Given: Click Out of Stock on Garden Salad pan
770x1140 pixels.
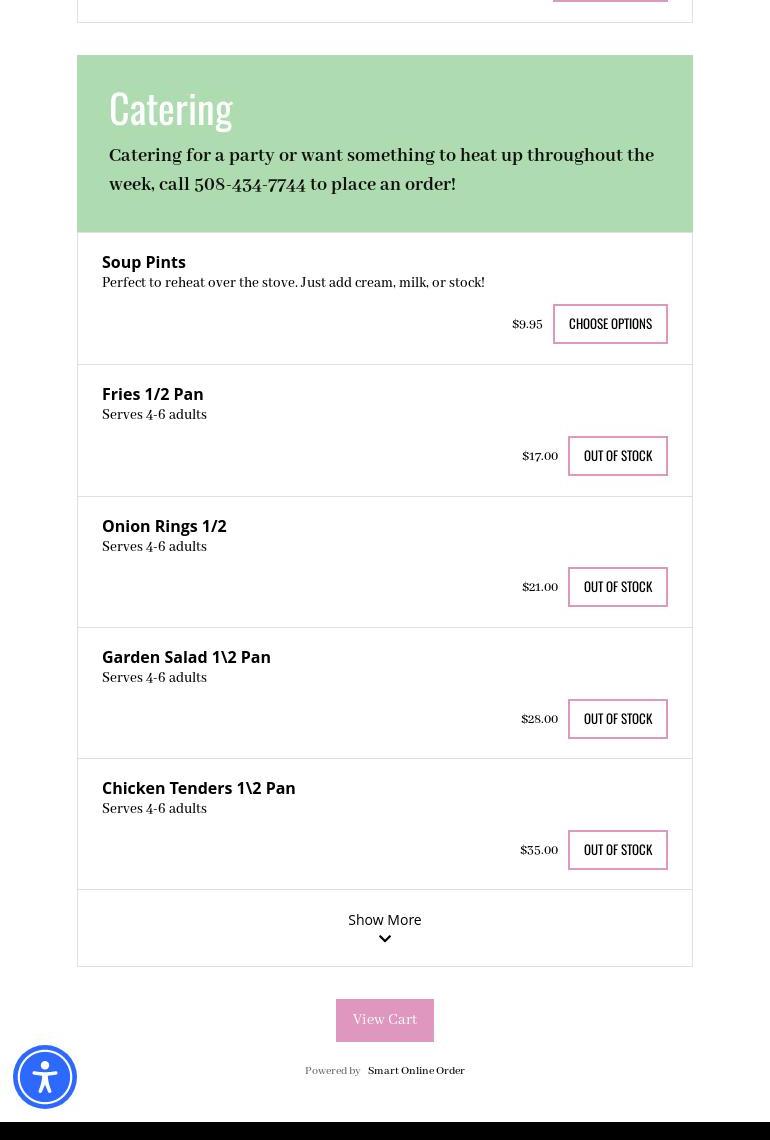Looking at the screenshot, I should coord(617,718).
